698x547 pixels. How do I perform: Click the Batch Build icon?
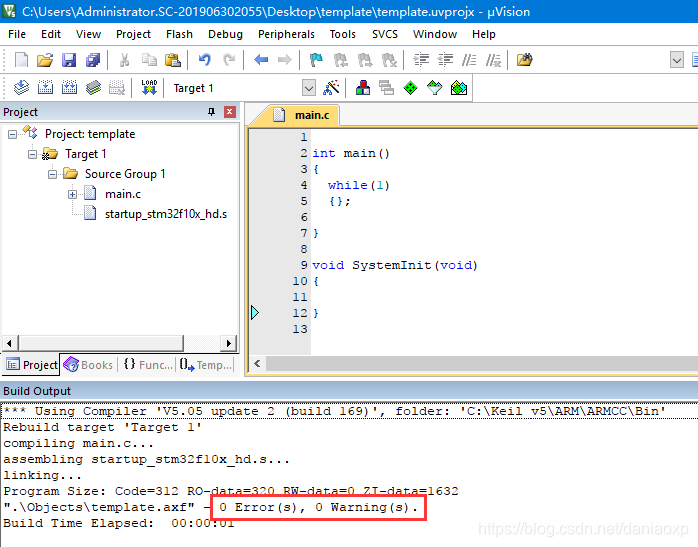click(93, 88)
